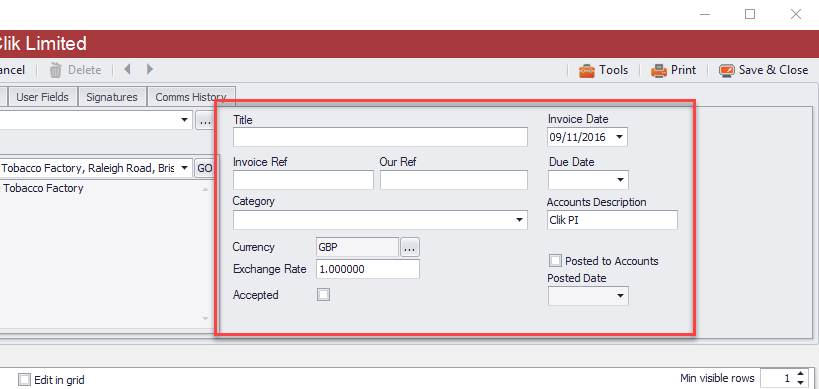Expand the Tobacco Factory address dropdown

[184, 168]
